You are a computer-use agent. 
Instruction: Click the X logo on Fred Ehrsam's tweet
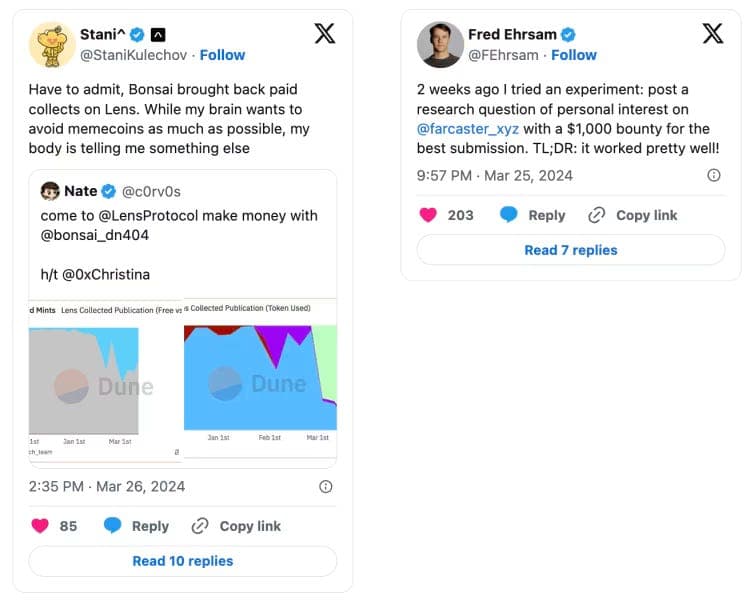click(x=713, y=33)
